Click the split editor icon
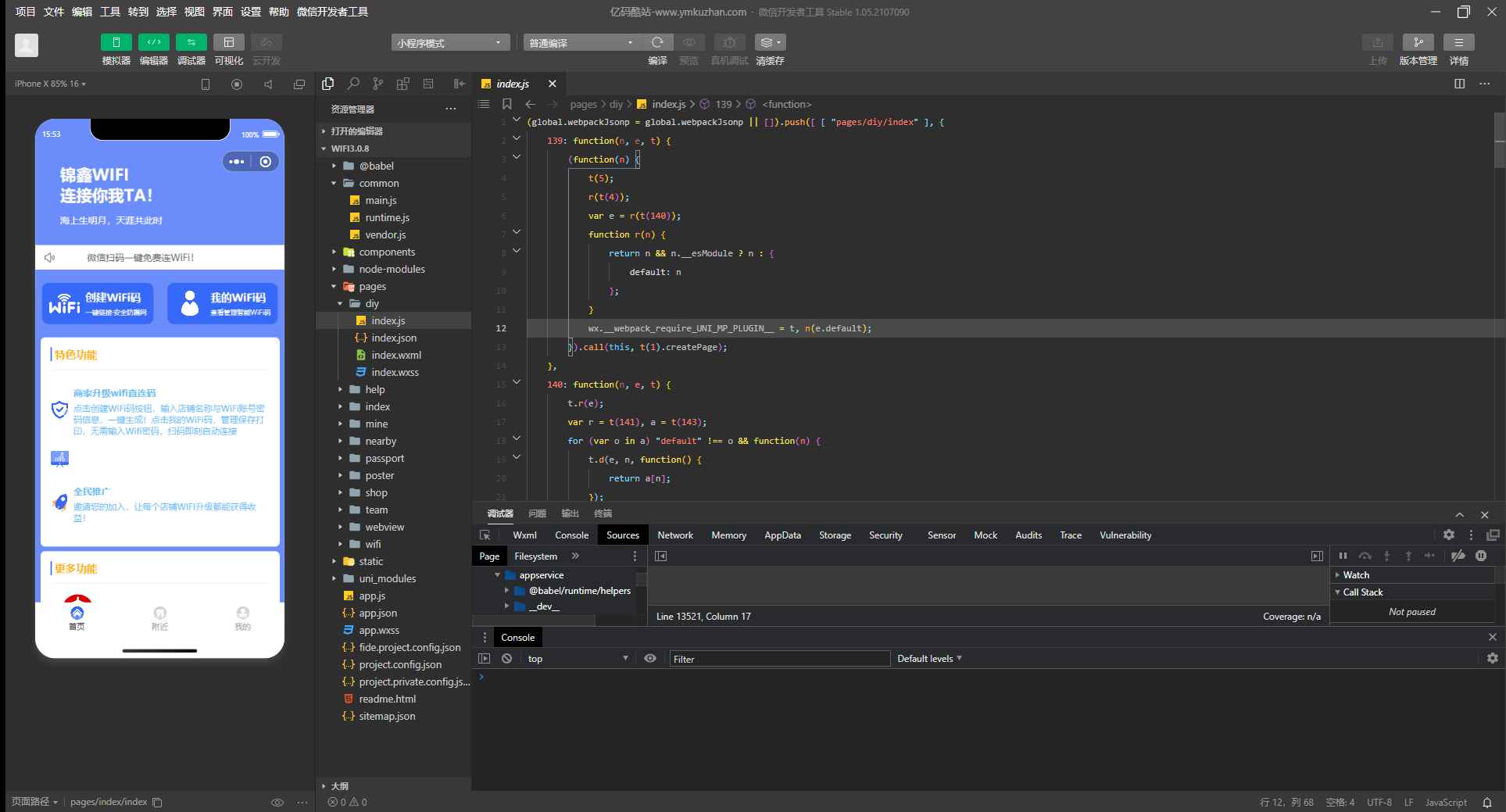 click(1459, 84)
